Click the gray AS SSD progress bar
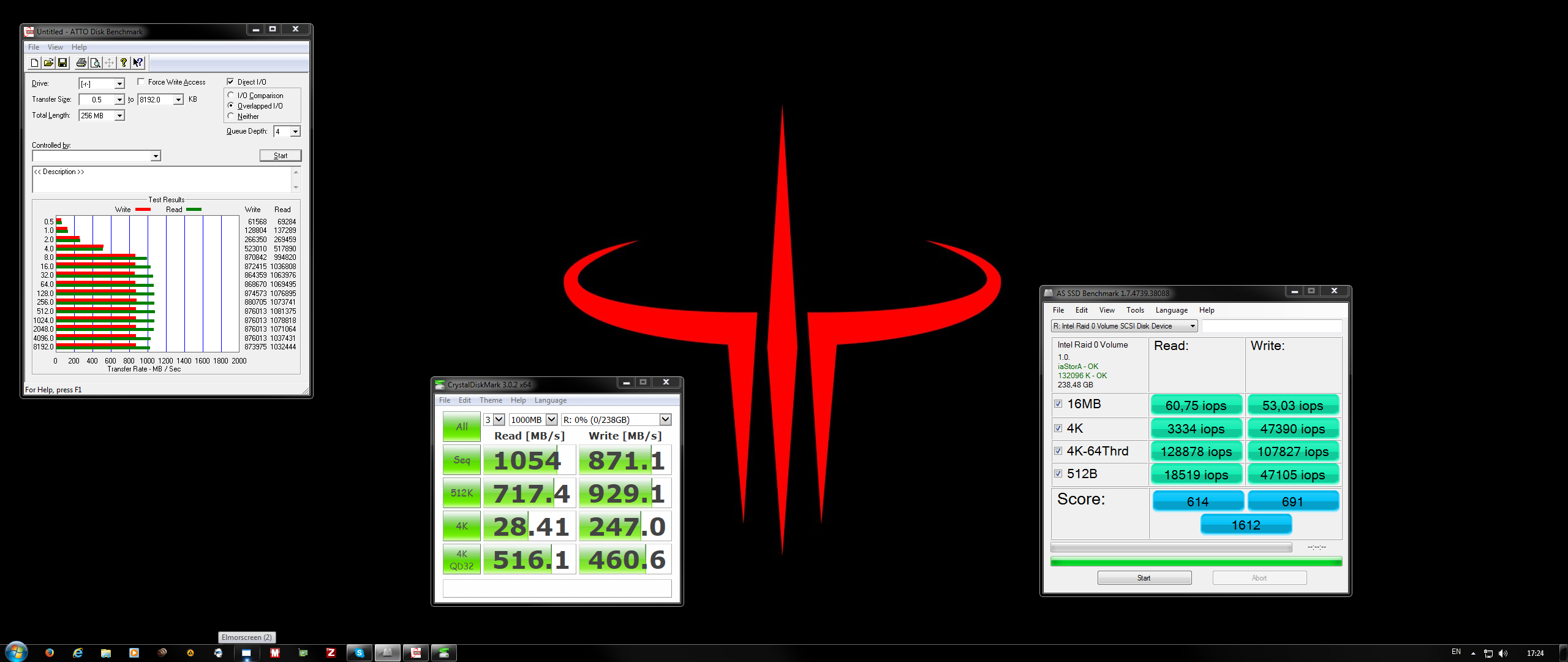Screen dimensions: 1568x662 click(x=1171, y=547)
